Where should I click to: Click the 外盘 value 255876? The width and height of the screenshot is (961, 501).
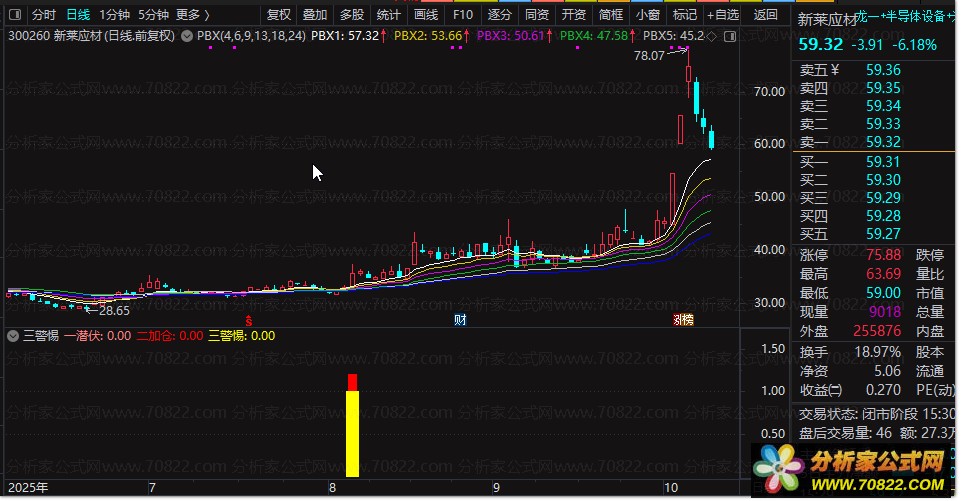[x=877, y=331]
